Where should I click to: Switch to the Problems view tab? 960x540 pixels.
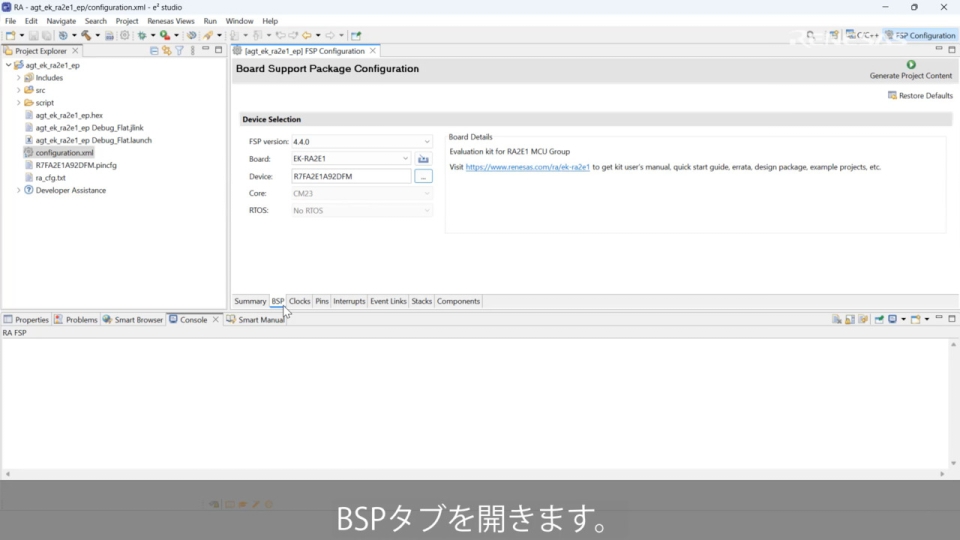(75, 320)
